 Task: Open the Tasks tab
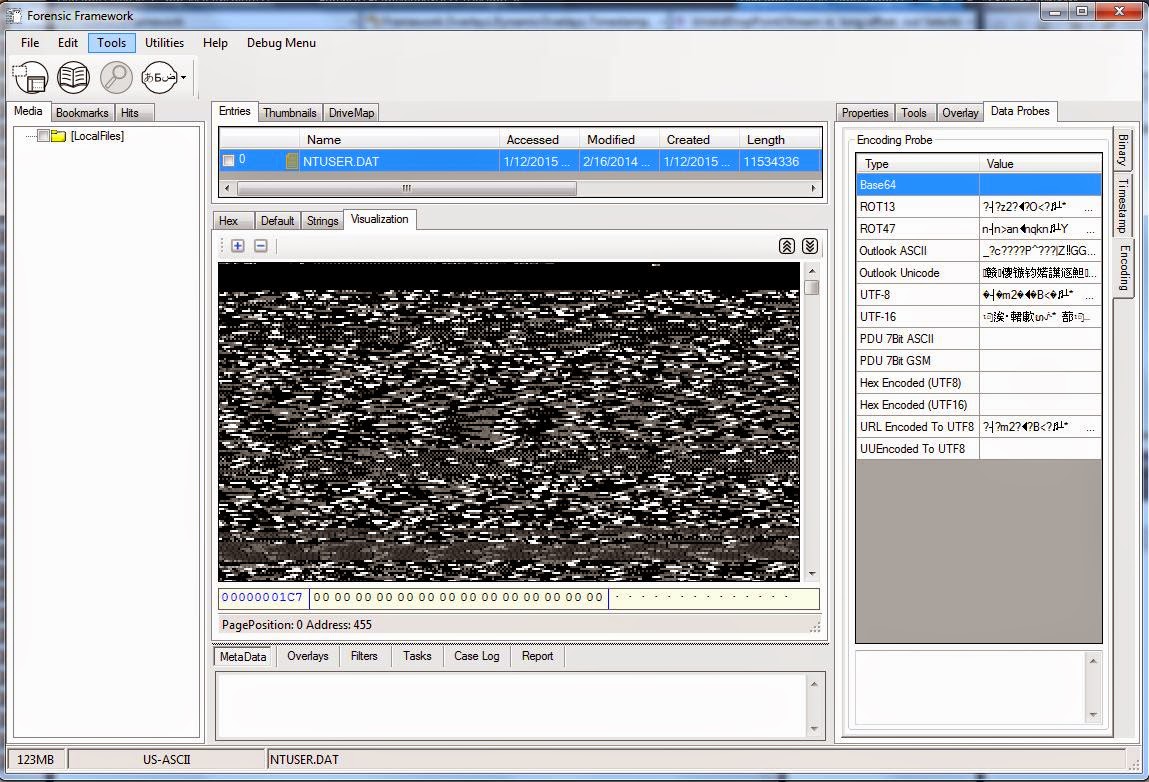[x=417, y=656]
